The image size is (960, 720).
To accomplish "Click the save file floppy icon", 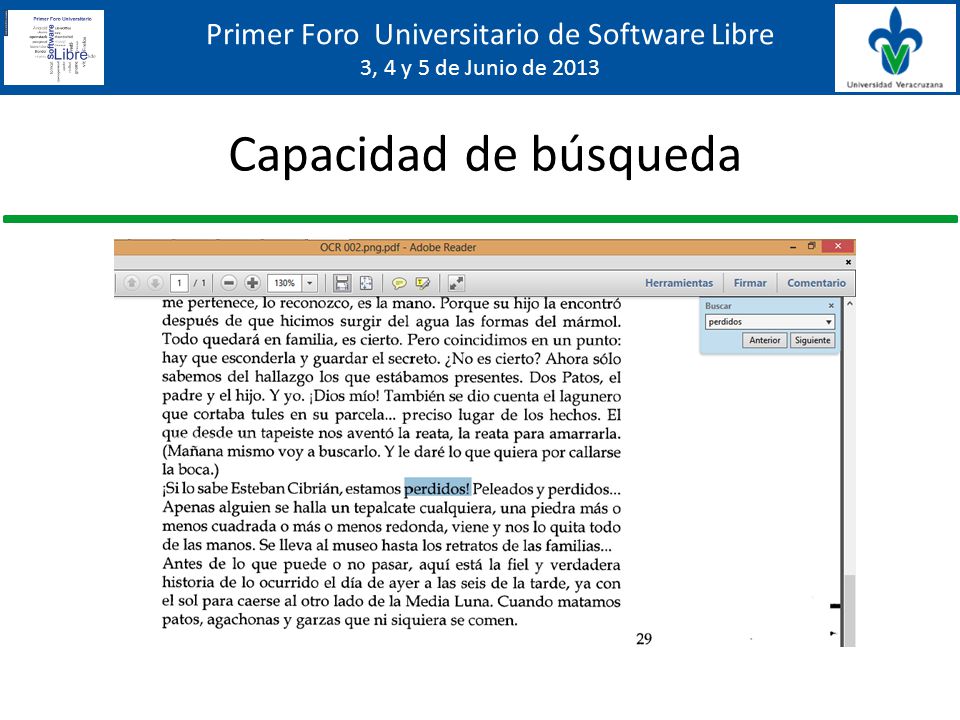I will (x=342, y=283).
